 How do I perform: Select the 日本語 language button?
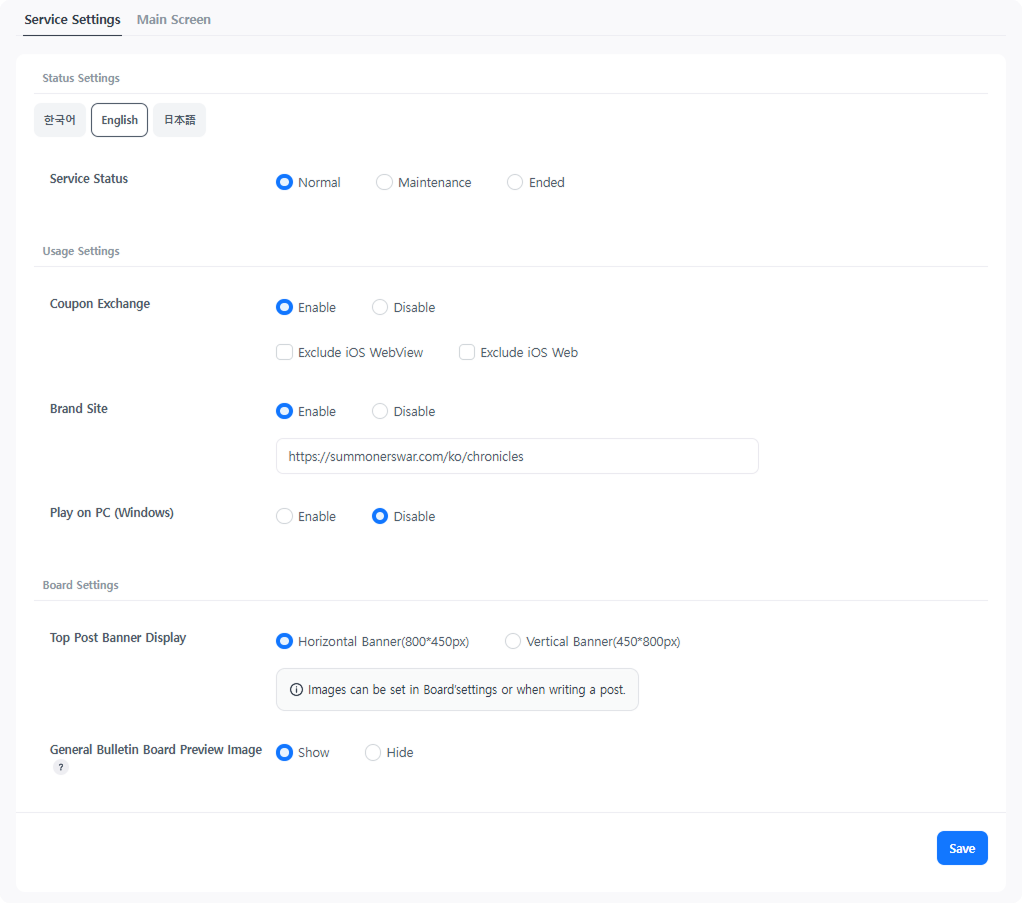pyautogui.click(x=179, y=120)
